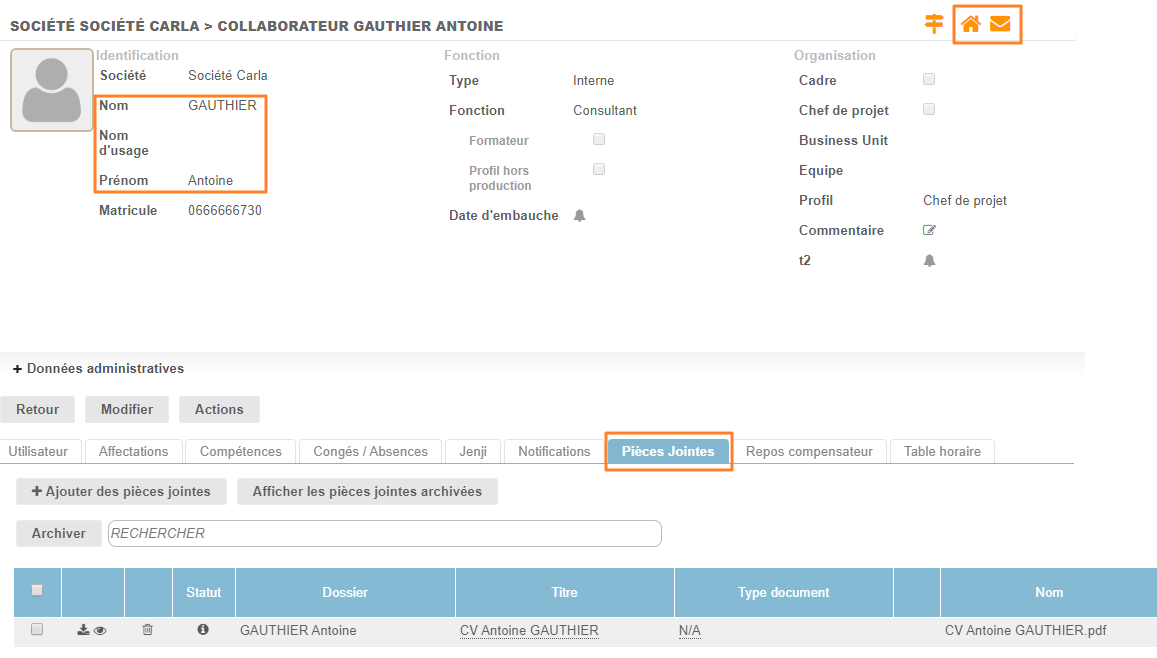Download the CV Antoine GAUTHIER attachment

click(x=83, y=630)
